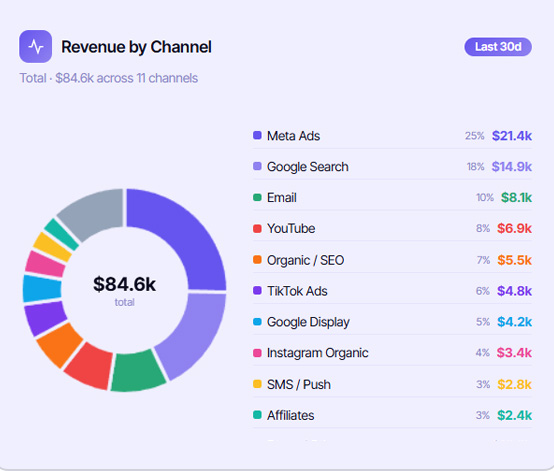Click the YouTube red legend square
Screen dimensions: 554x471
pyautogui.click(x=257, y=228)
